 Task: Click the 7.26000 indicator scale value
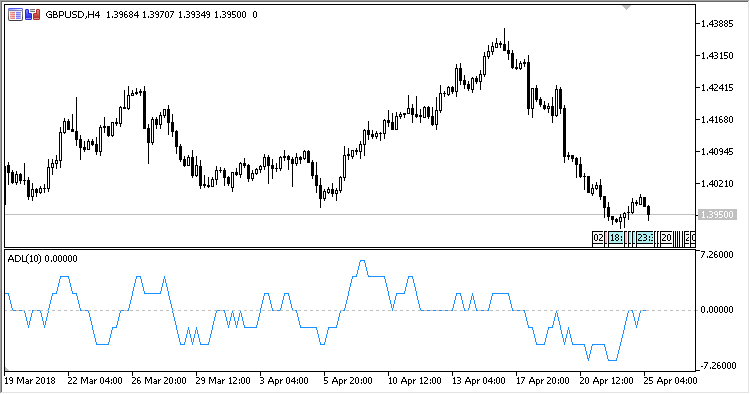tap(717, 255)
